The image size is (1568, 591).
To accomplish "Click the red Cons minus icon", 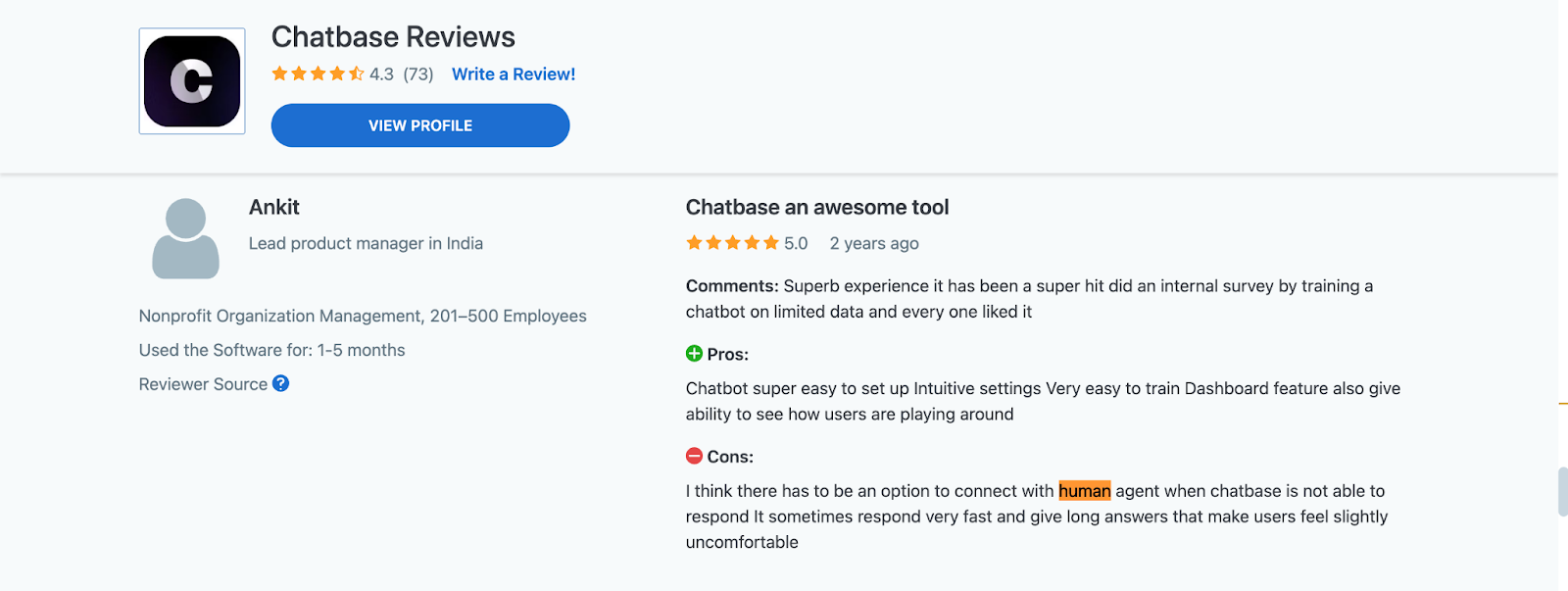I will 694,456.
